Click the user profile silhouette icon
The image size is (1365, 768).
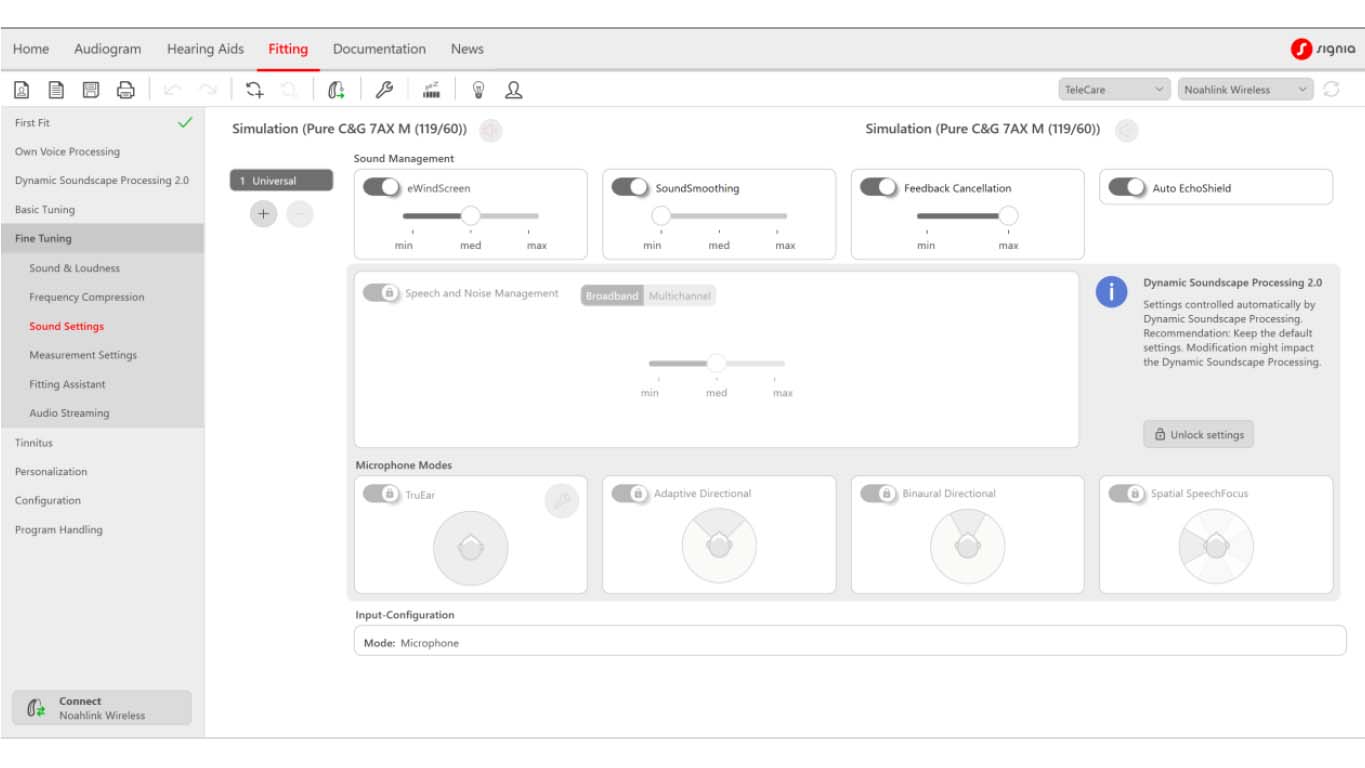coord(513,90)
